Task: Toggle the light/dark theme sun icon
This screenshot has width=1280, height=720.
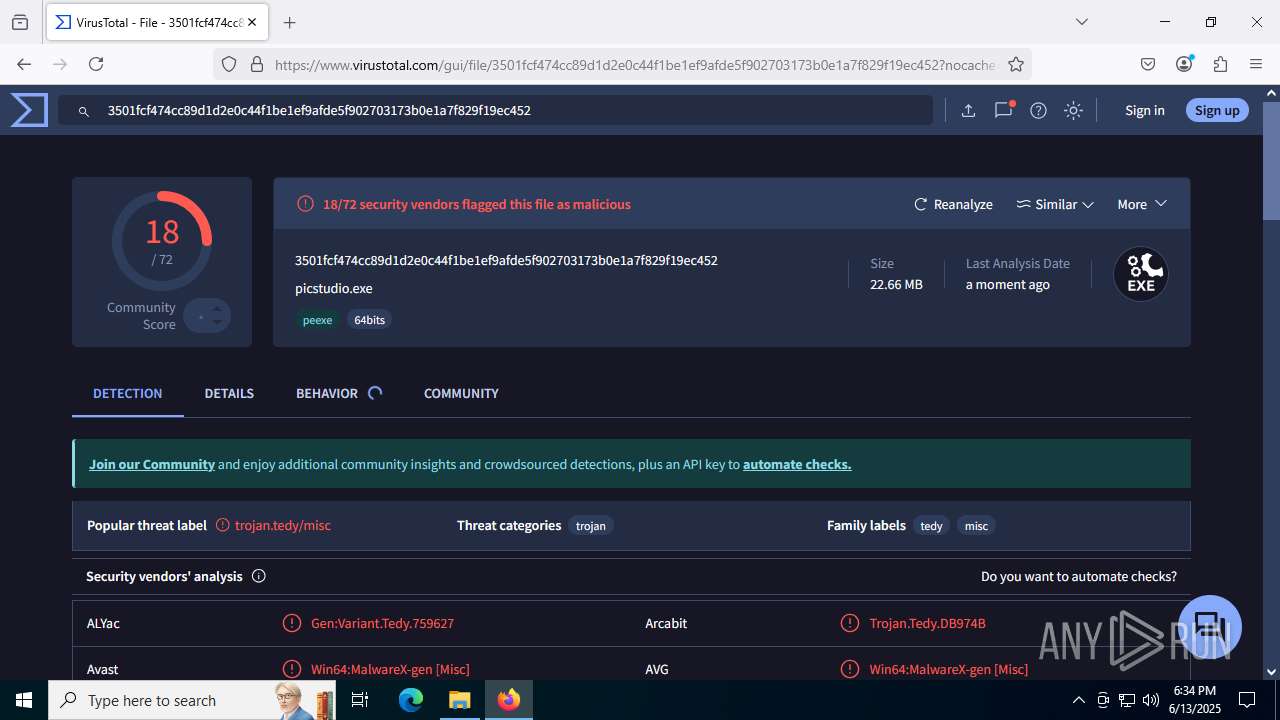Action: (1074, 111)
